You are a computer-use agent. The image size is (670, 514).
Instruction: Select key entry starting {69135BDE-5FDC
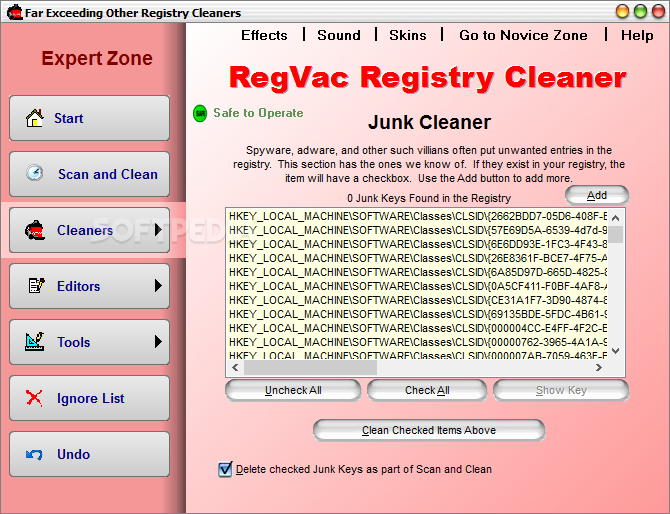[418, 314]
